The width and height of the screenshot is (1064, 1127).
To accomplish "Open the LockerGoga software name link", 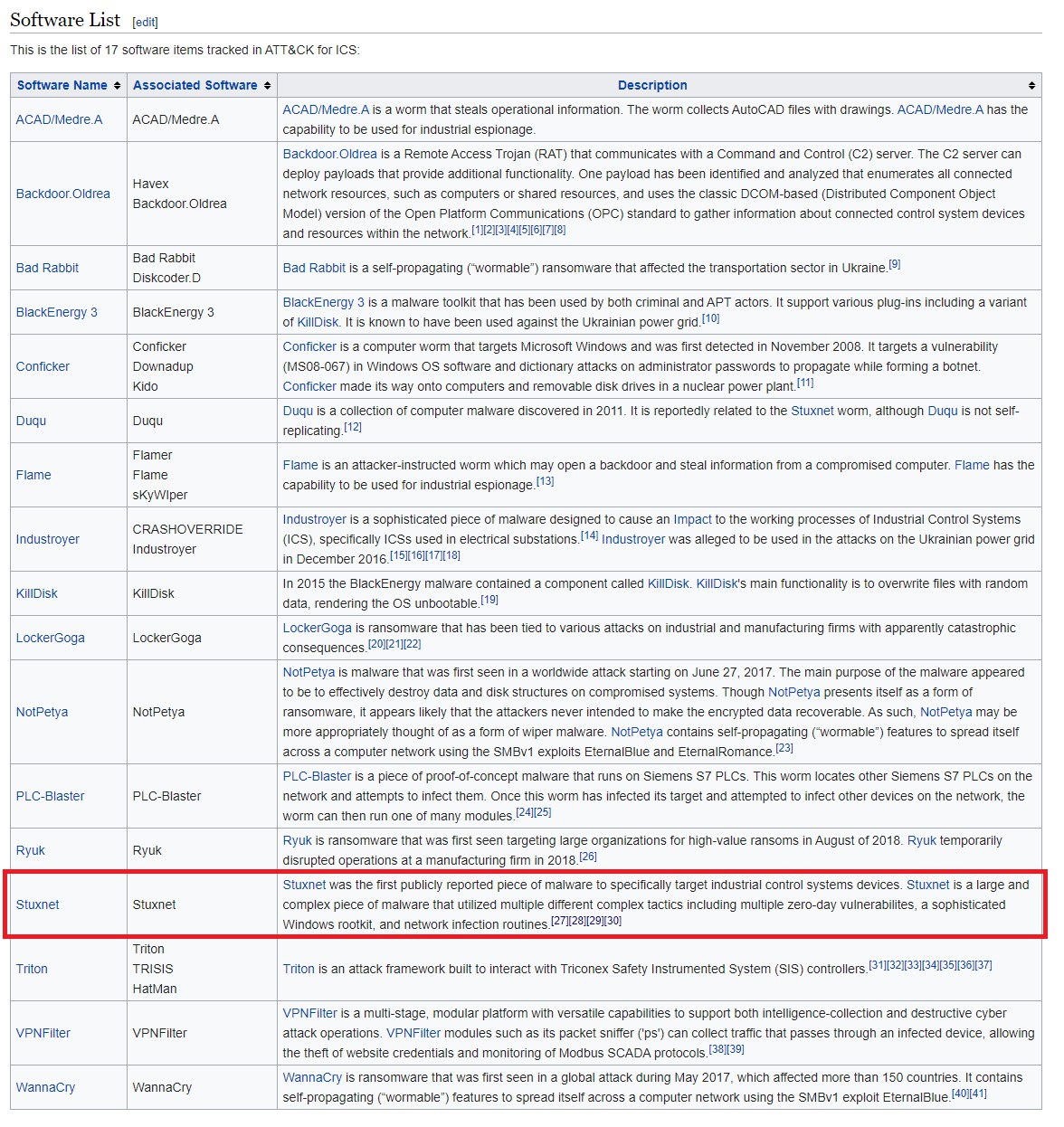I will tap(50, 638).
